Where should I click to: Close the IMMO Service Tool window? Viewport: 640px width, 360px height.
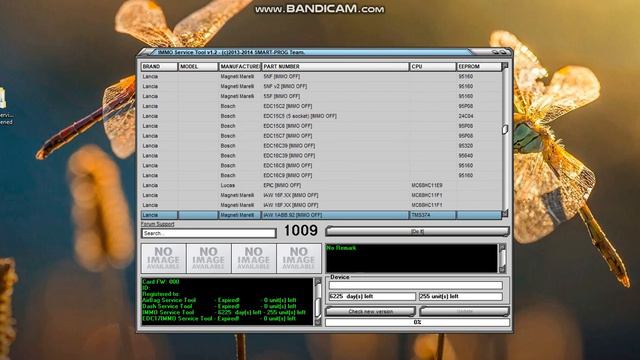click(503, 52)
